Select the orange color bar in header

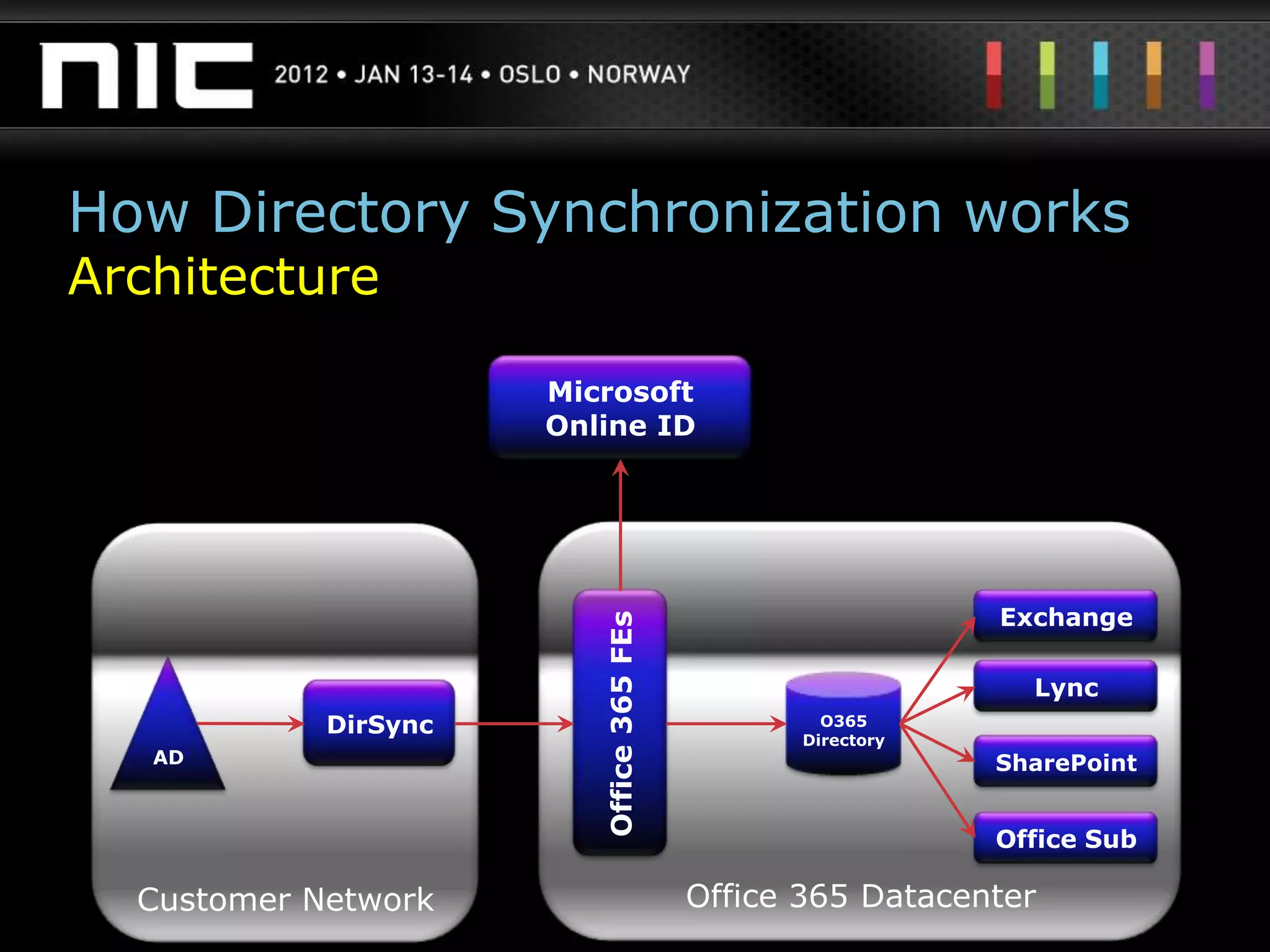point(1154,75)
